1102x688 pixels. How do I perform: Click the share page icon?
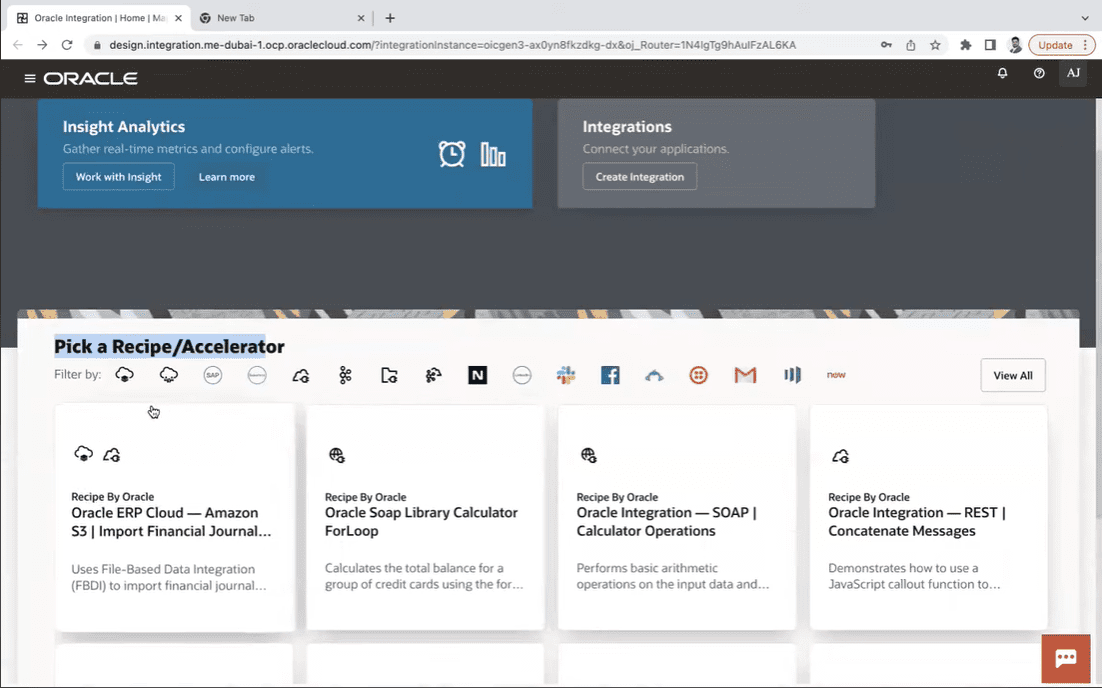(910, 45)
